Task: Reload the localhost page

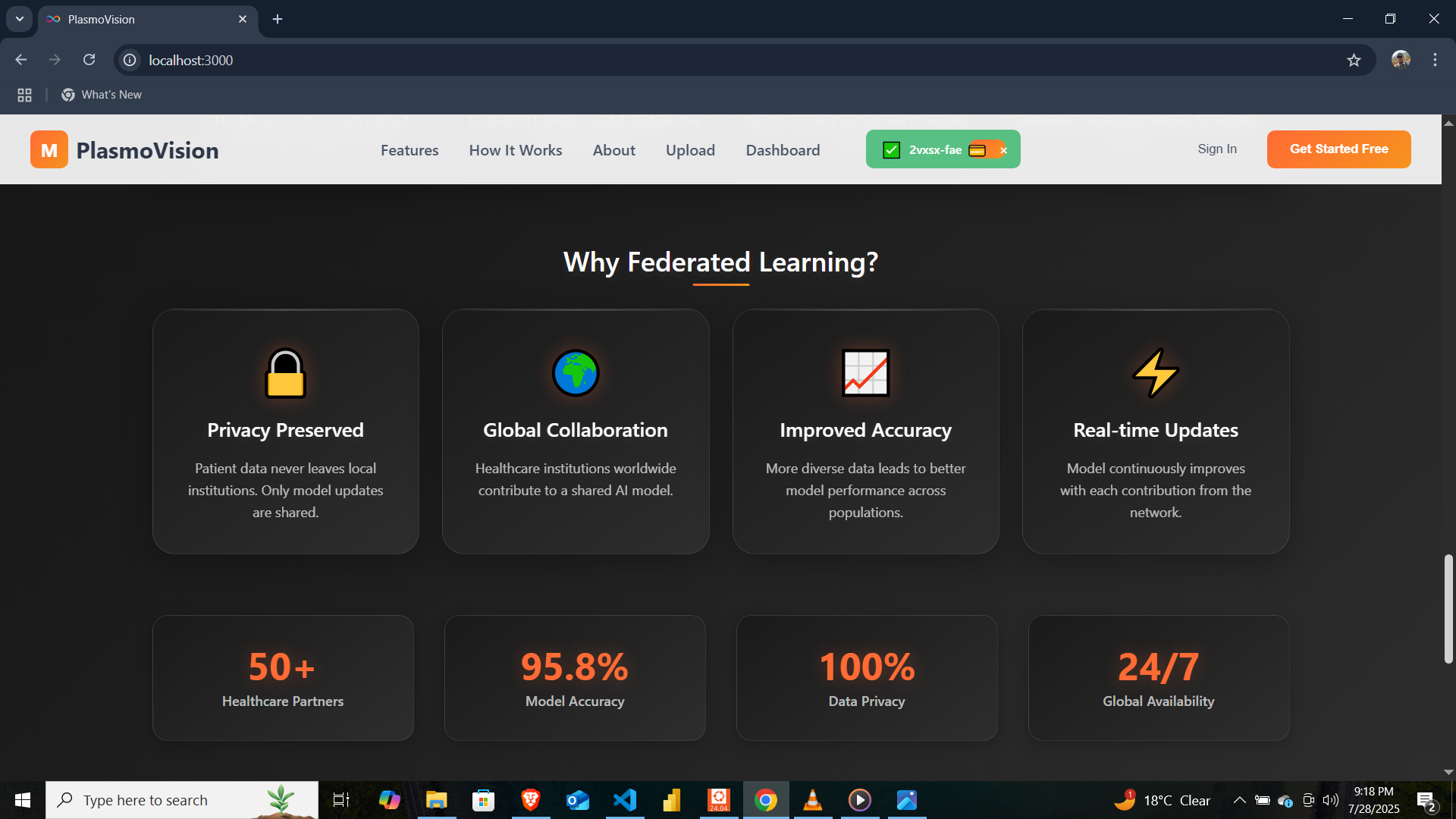Action: (x=89, y=60)
